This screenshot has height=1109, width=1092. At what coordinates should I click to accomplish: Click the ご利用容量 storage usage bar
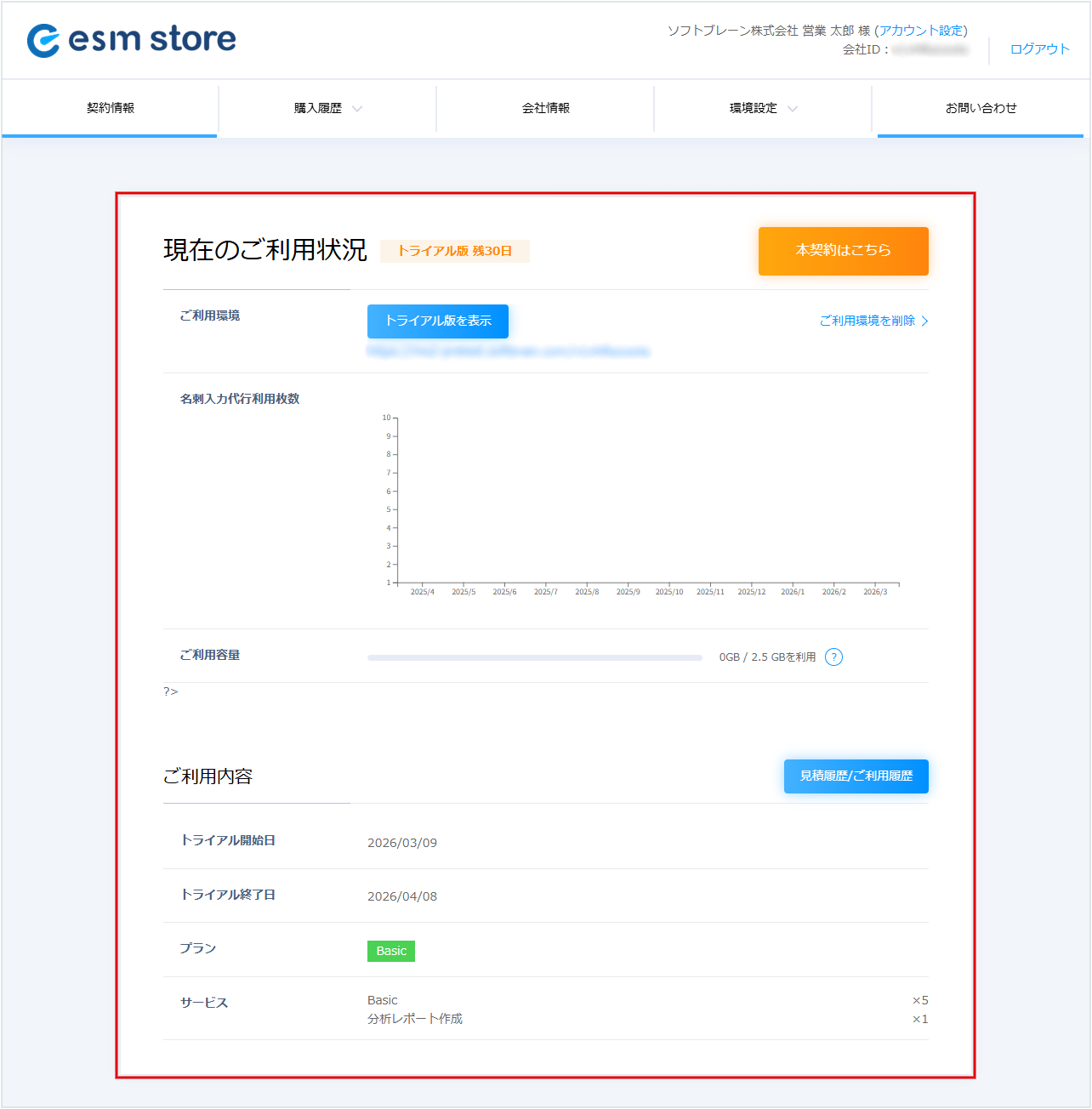pos(534,657)
